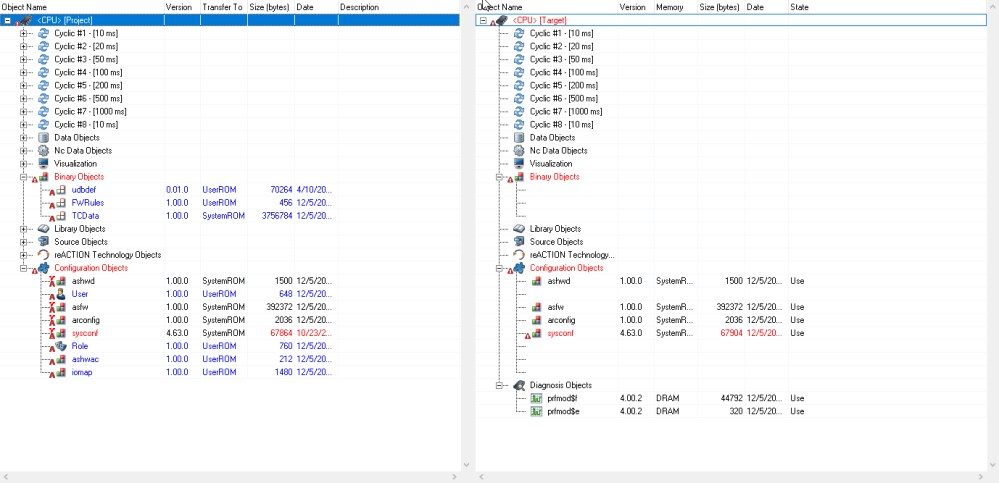Expand Cyclic #1 node in Project tree
The image size is (999, 483).
pos(24,33)
